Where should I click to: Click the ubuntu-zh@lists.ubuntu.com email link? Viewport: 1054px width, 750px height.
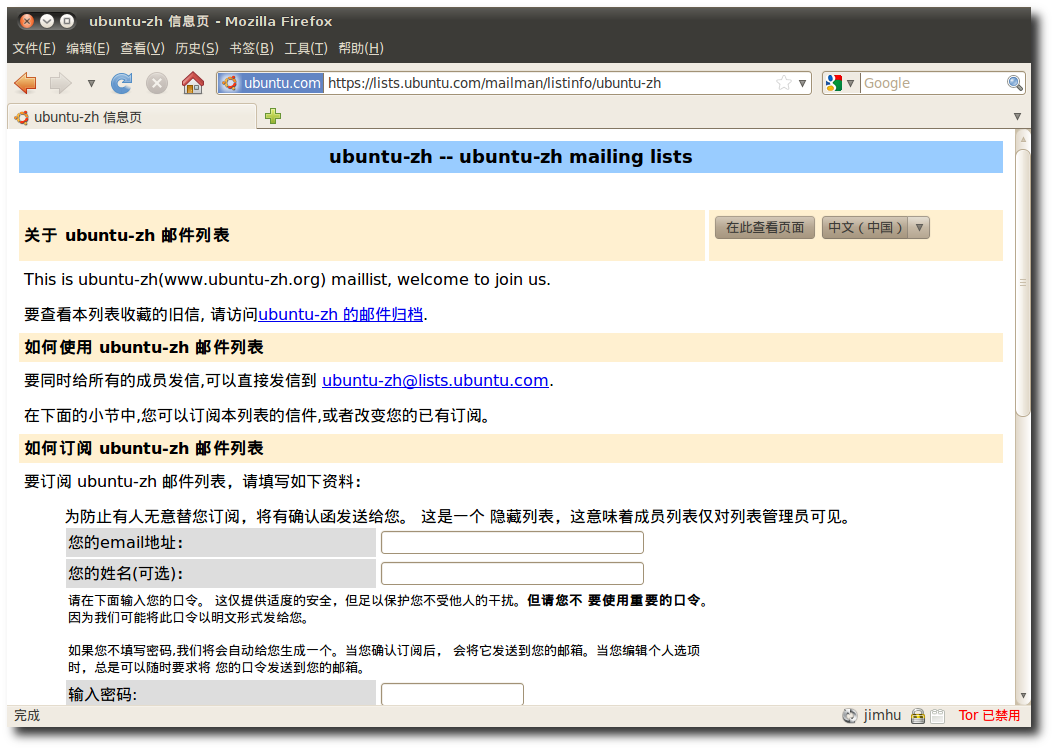[435, 380]
